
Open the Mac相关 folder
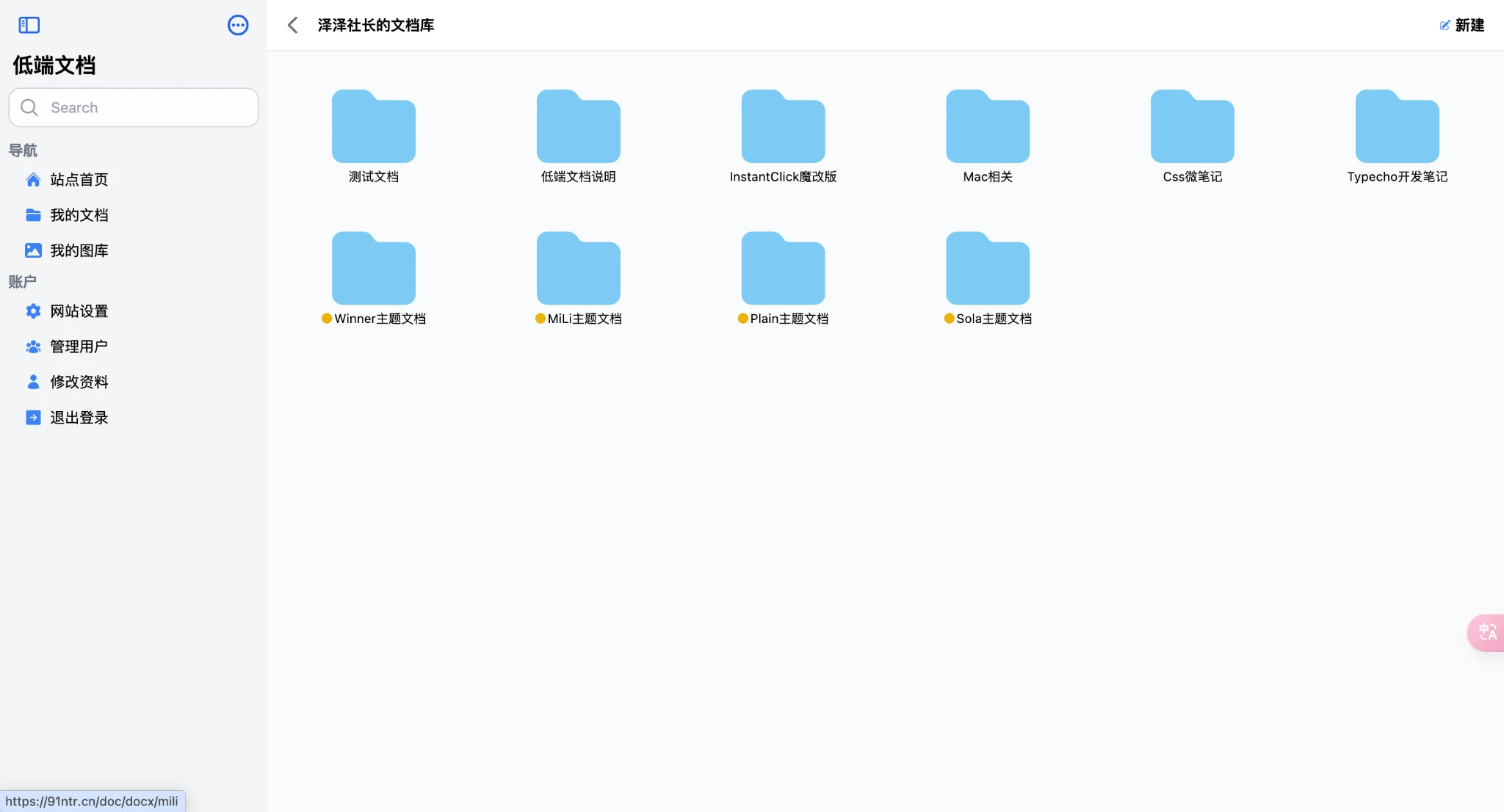coord(987,127)
